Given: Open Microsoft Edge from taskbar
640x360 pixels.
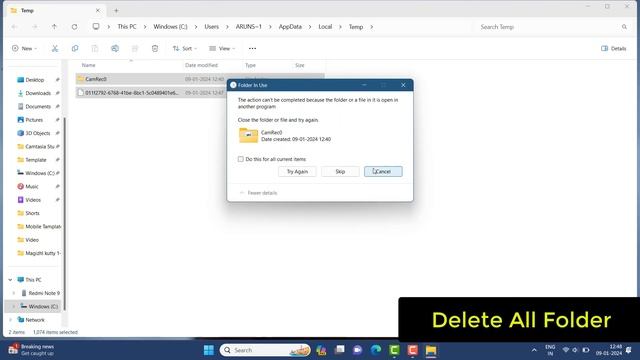Looking at the screenshot, I should pyautogui.click(x=376, y=350).
